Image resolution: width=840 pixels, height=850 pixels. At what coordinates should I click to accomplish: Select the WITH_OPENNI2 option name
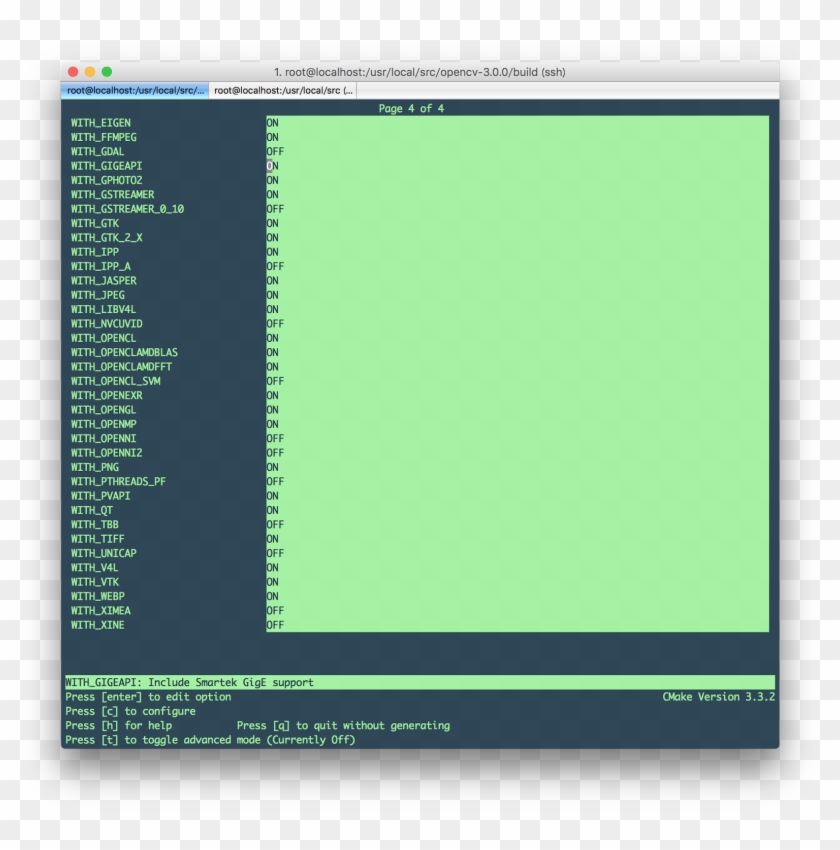(x=106, y=453)
